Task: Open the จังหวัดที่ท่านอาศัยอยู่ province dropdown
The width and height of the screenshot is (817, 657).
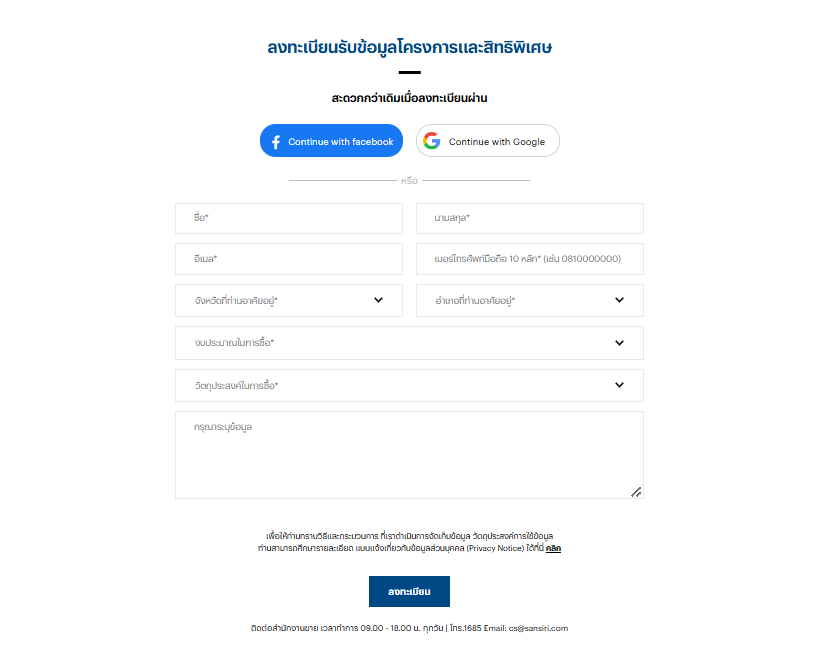Action: 289,300
